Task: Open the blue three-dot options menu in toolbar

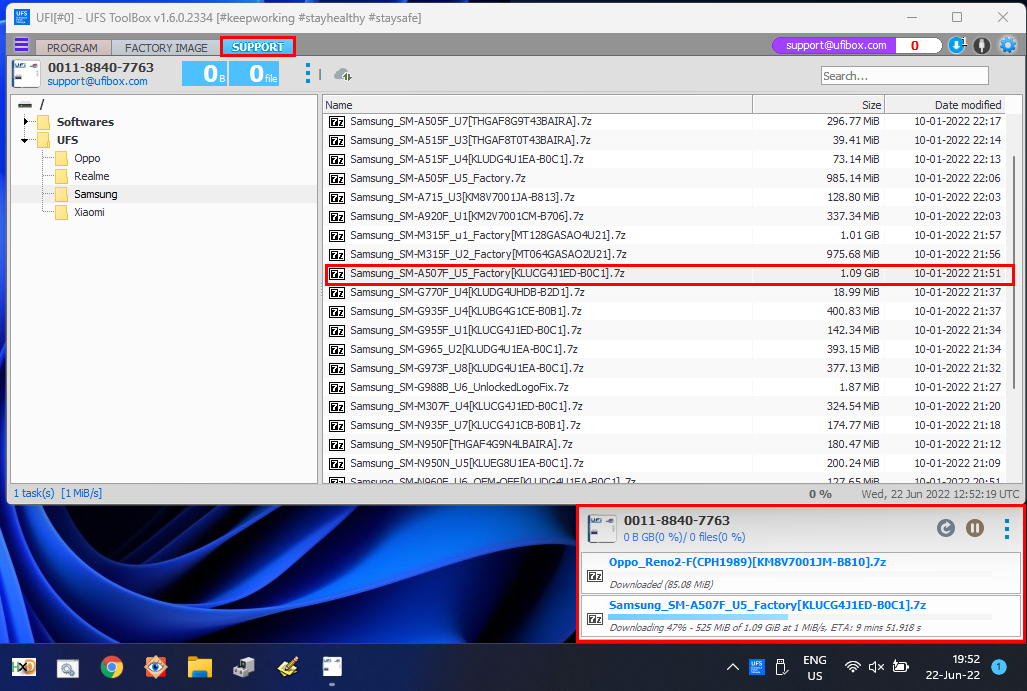Action: pyautogui.click(x=308, y=73)
